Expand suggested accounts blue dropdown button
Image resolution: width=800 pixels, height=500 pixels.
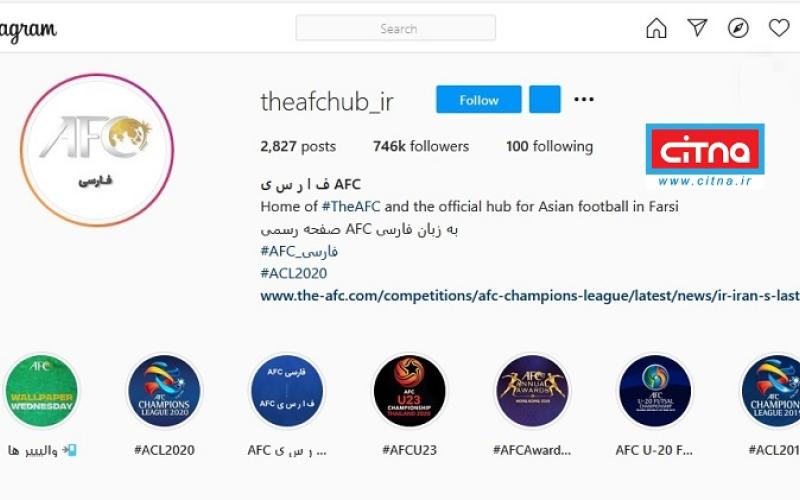point(545,99)
